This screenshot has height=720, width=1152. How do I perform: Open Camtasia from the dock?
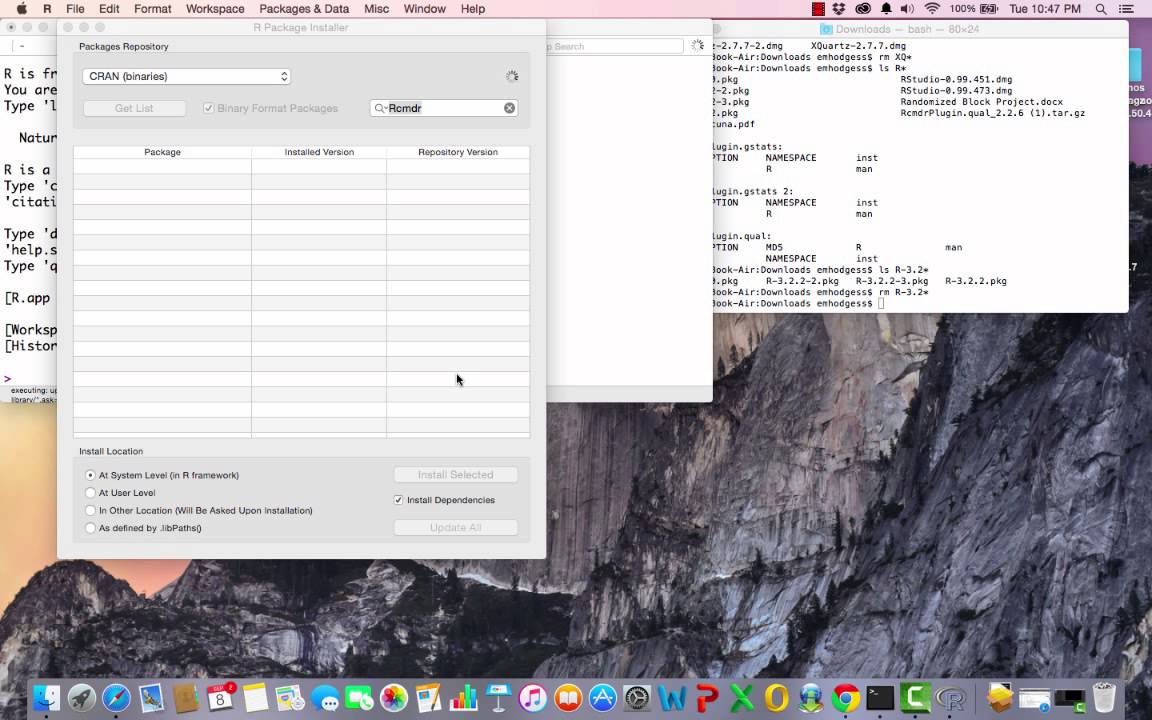[x=915, y=698]
